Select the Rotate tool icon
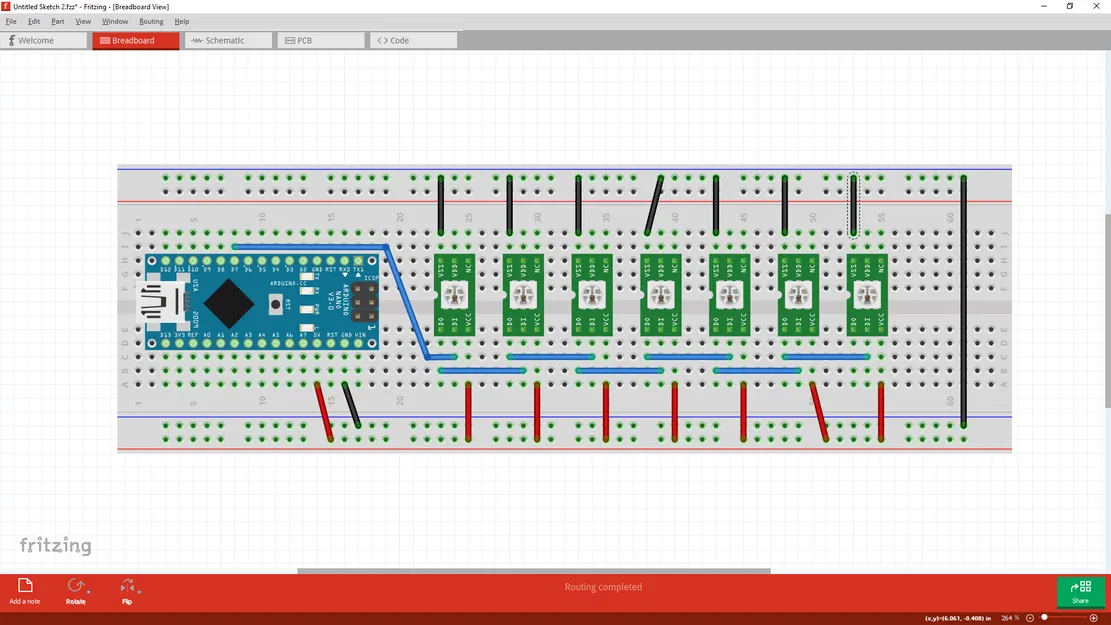 click(76, 586)
